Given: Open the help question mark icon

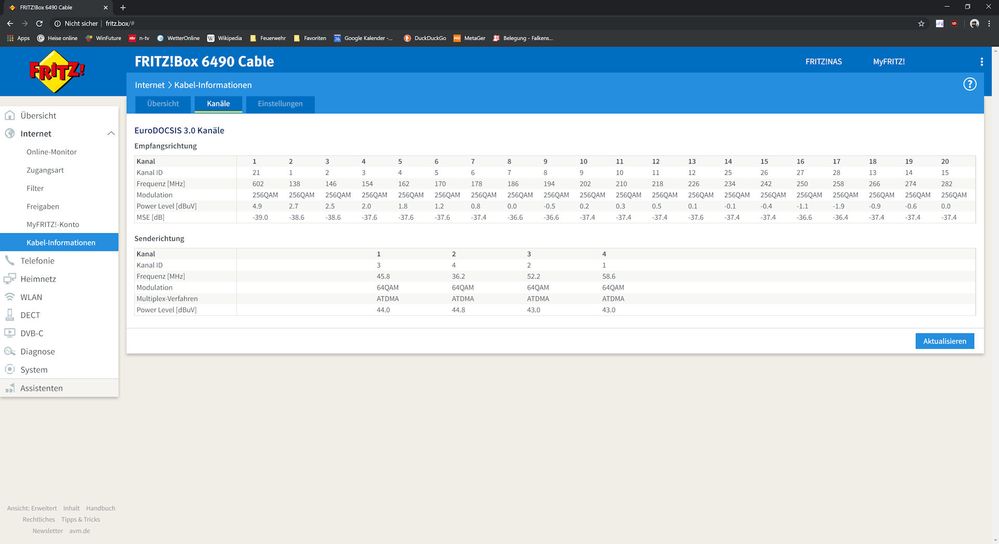Looking at the screenshot, I should coord(969,84).
